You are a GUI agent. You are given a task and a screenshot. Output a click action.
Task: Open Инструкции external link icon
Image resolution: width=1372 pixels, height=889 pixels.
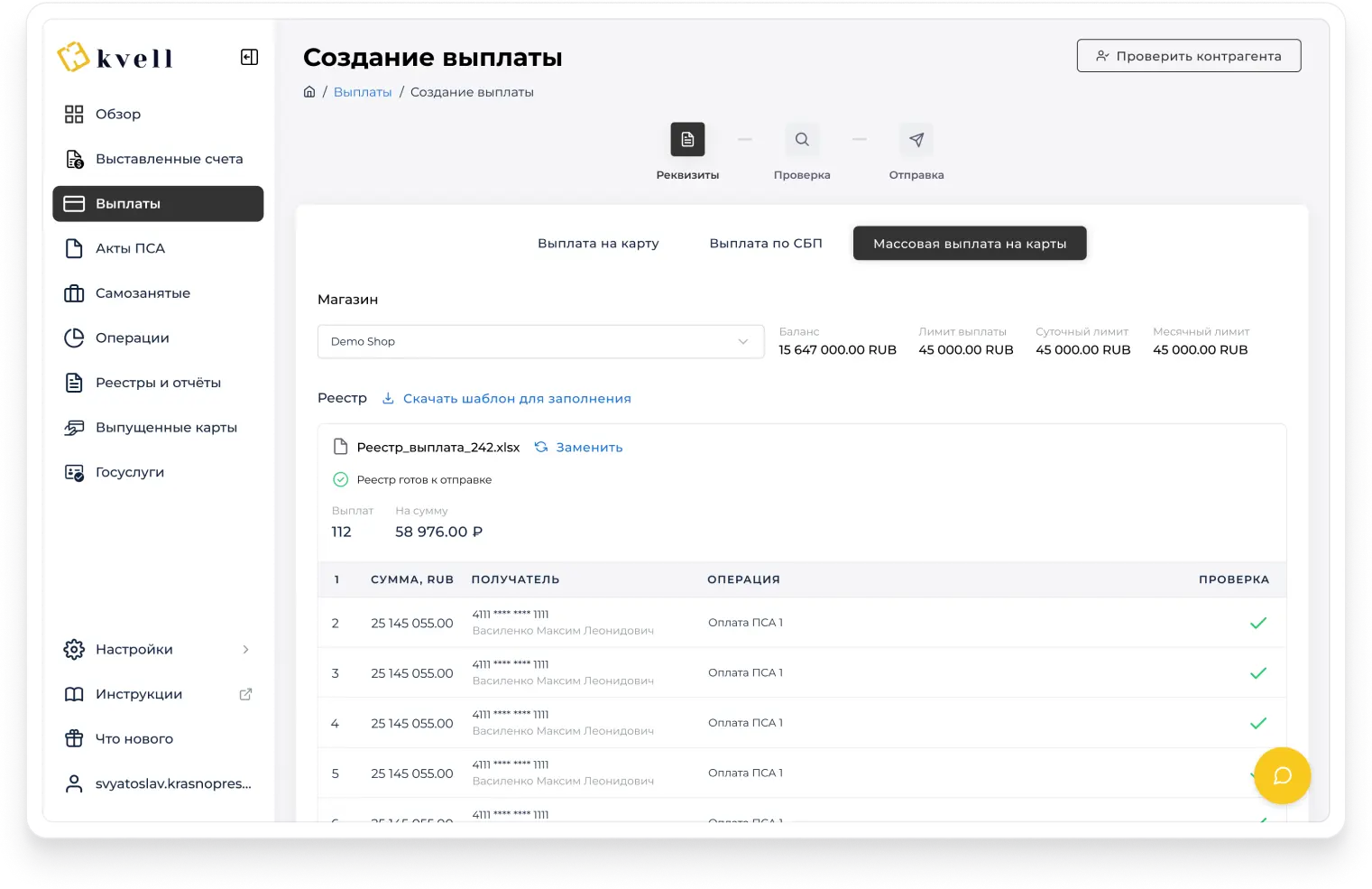pos(245,694)
